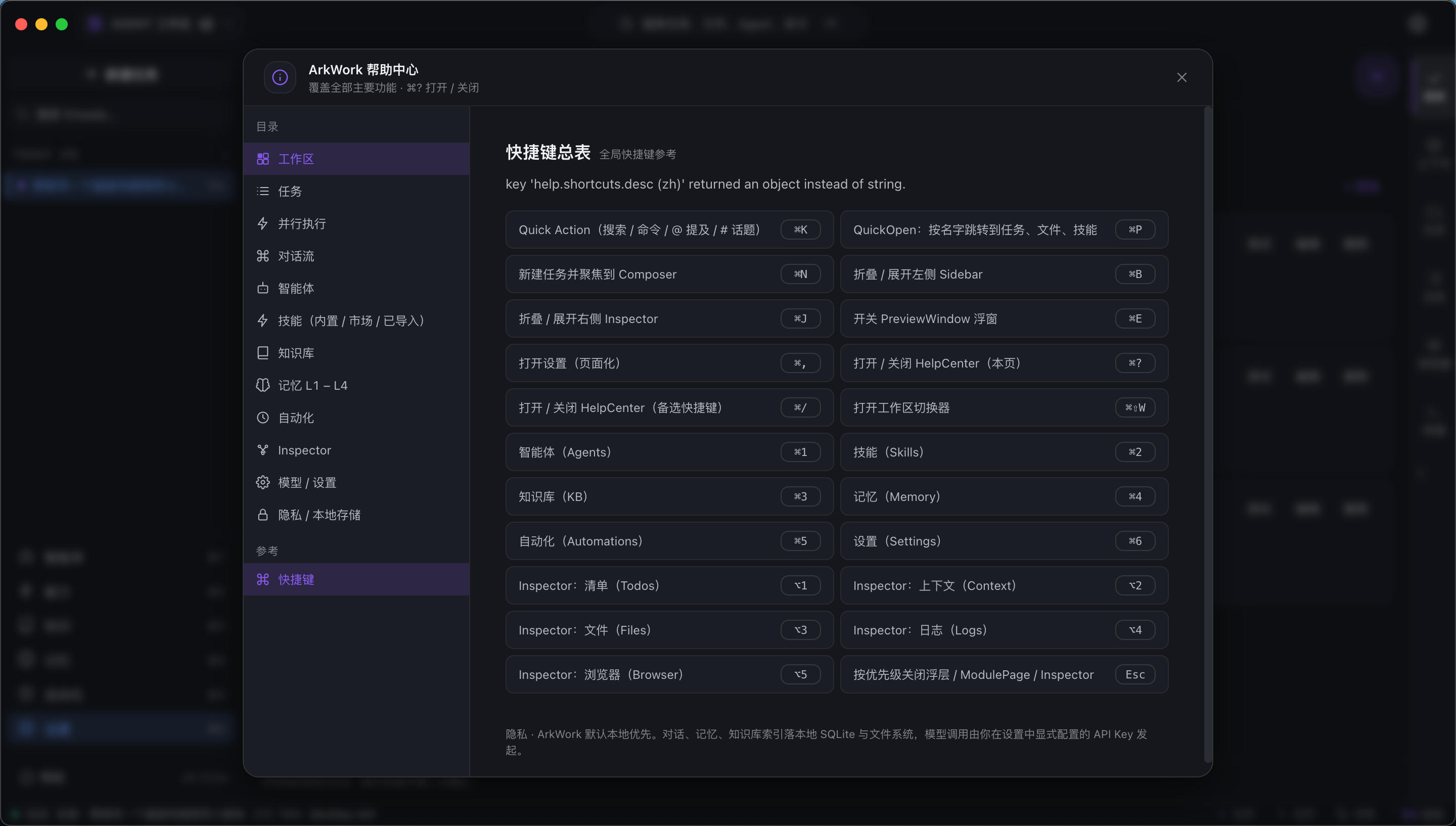
Task: Click the 工作区 grid icon in sidebar
Action: (262, 159)
